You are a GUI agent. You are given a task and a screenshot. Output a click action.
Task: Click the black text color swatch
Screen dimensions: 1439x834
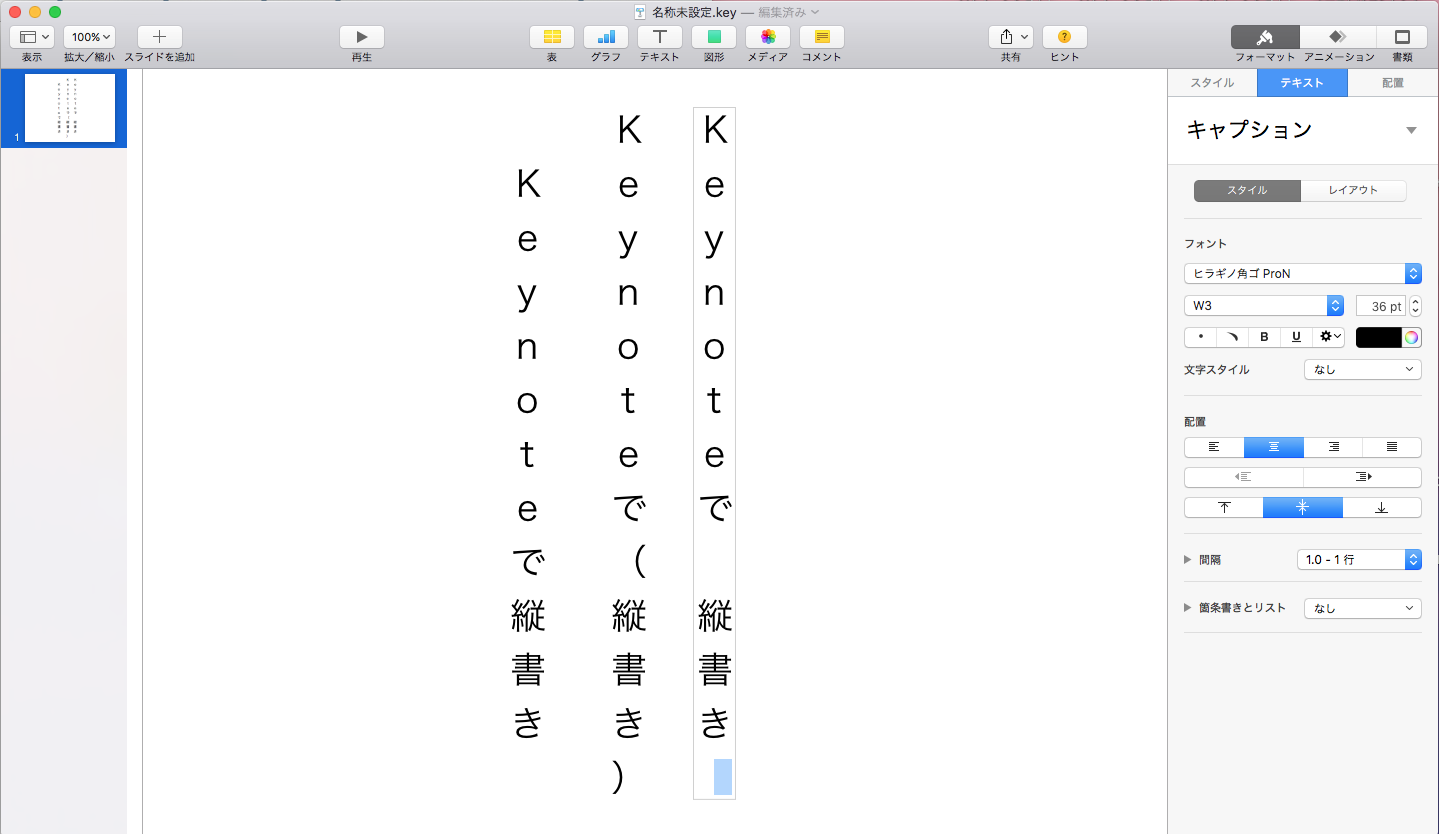click(x=1378, y=337)
